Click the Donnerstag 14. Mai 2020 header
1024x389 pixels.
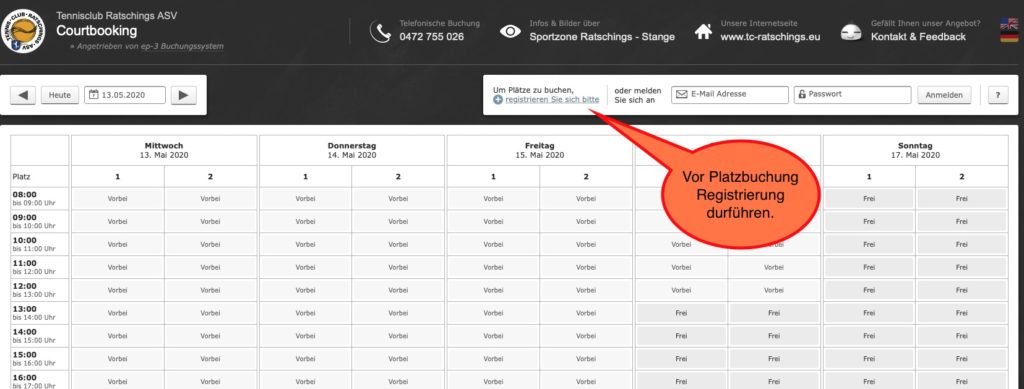click(351, 150)
